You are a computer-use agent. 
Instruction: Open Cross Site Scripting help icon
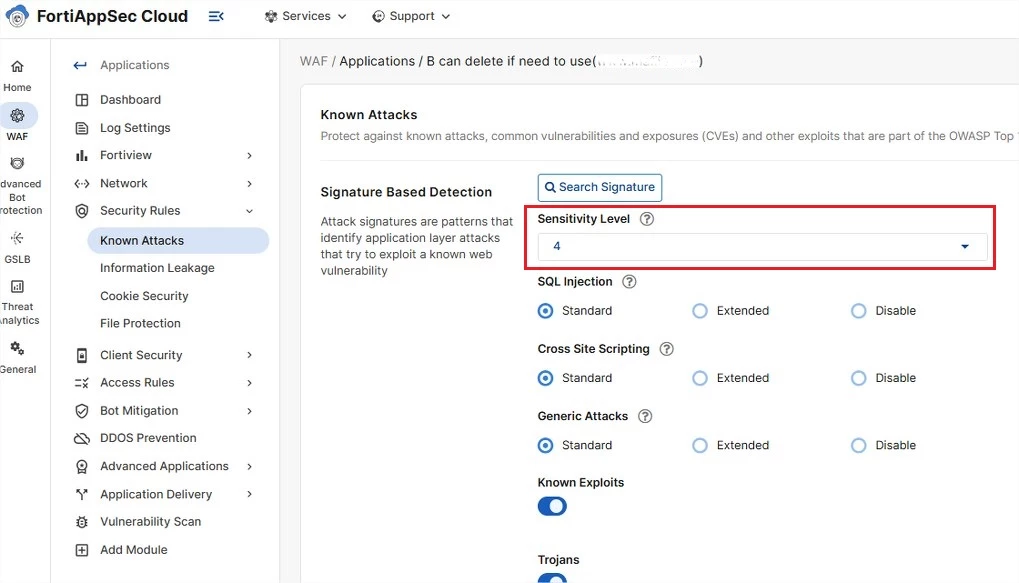pyautogui.click(x=666, y=349)
